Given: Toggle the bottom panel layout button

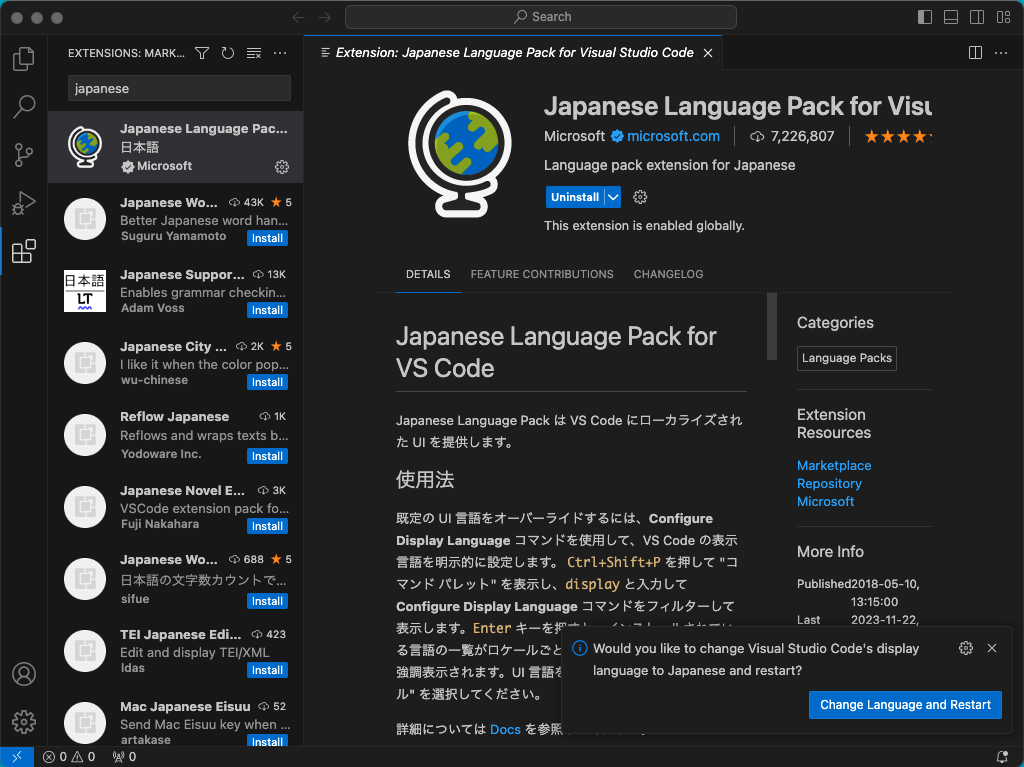Looking at the screenshot, I should pos(951,17).
